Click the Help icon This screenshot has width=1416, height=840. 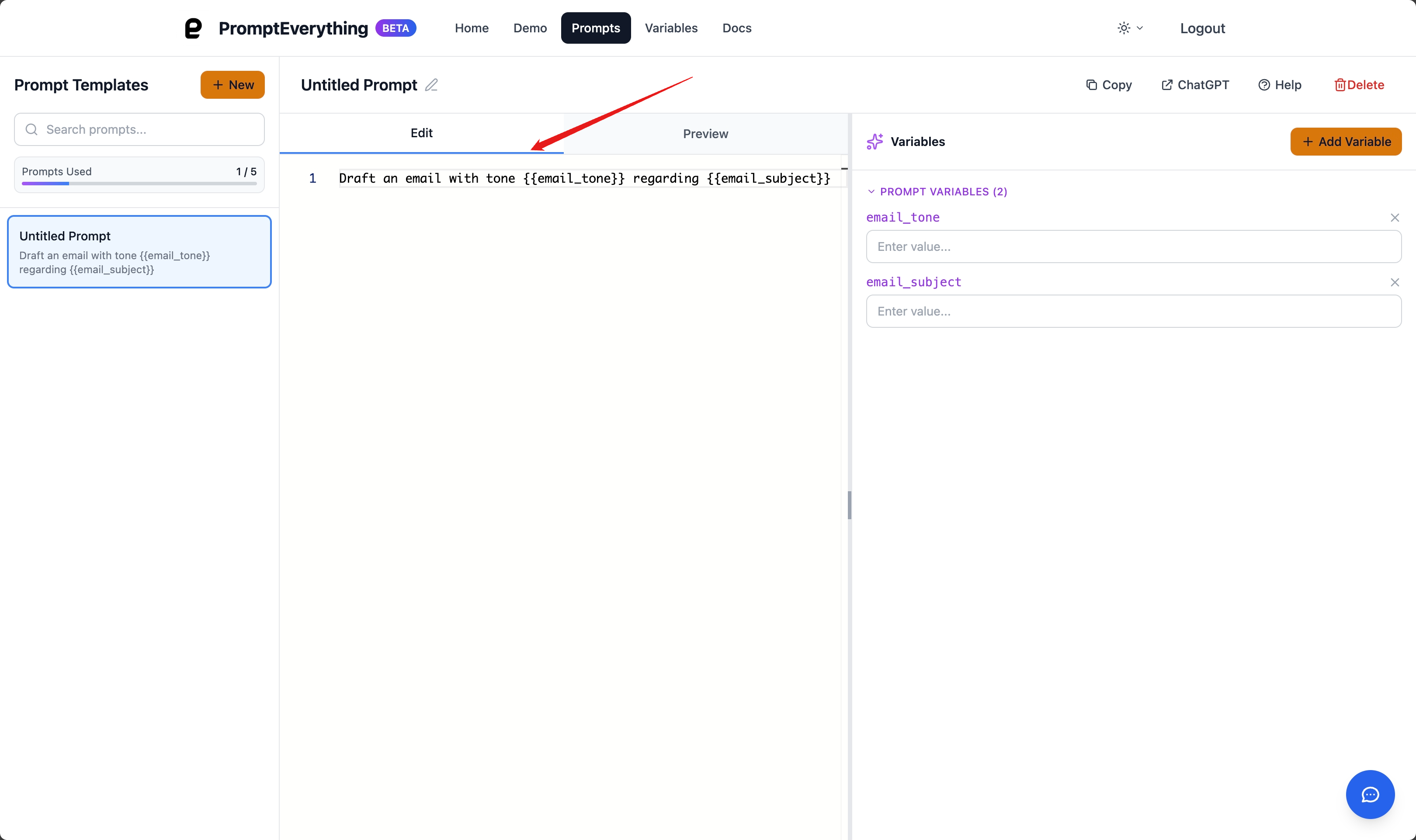[1264, 84]
